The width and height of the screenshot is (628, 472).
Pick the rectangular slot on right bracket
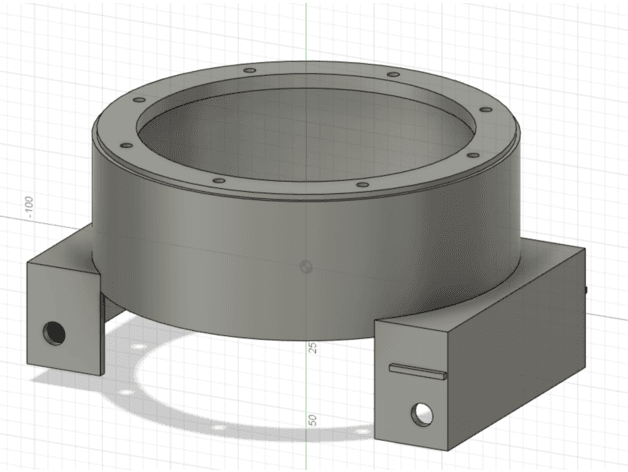click(x=418, y=371)
